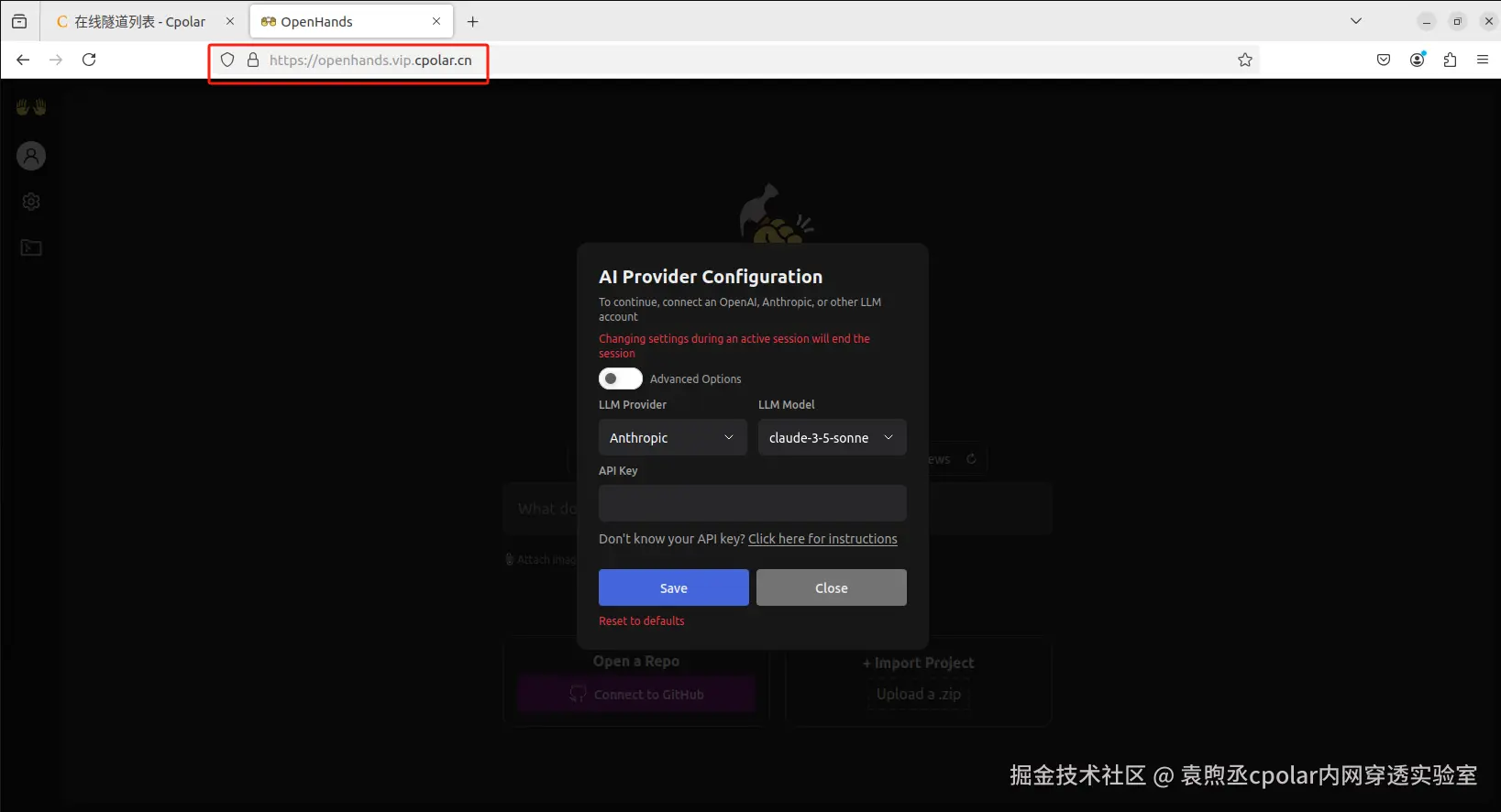Go forward with browser forward arrow
This screenshot has height=812, width=1501.
(56, 60)
